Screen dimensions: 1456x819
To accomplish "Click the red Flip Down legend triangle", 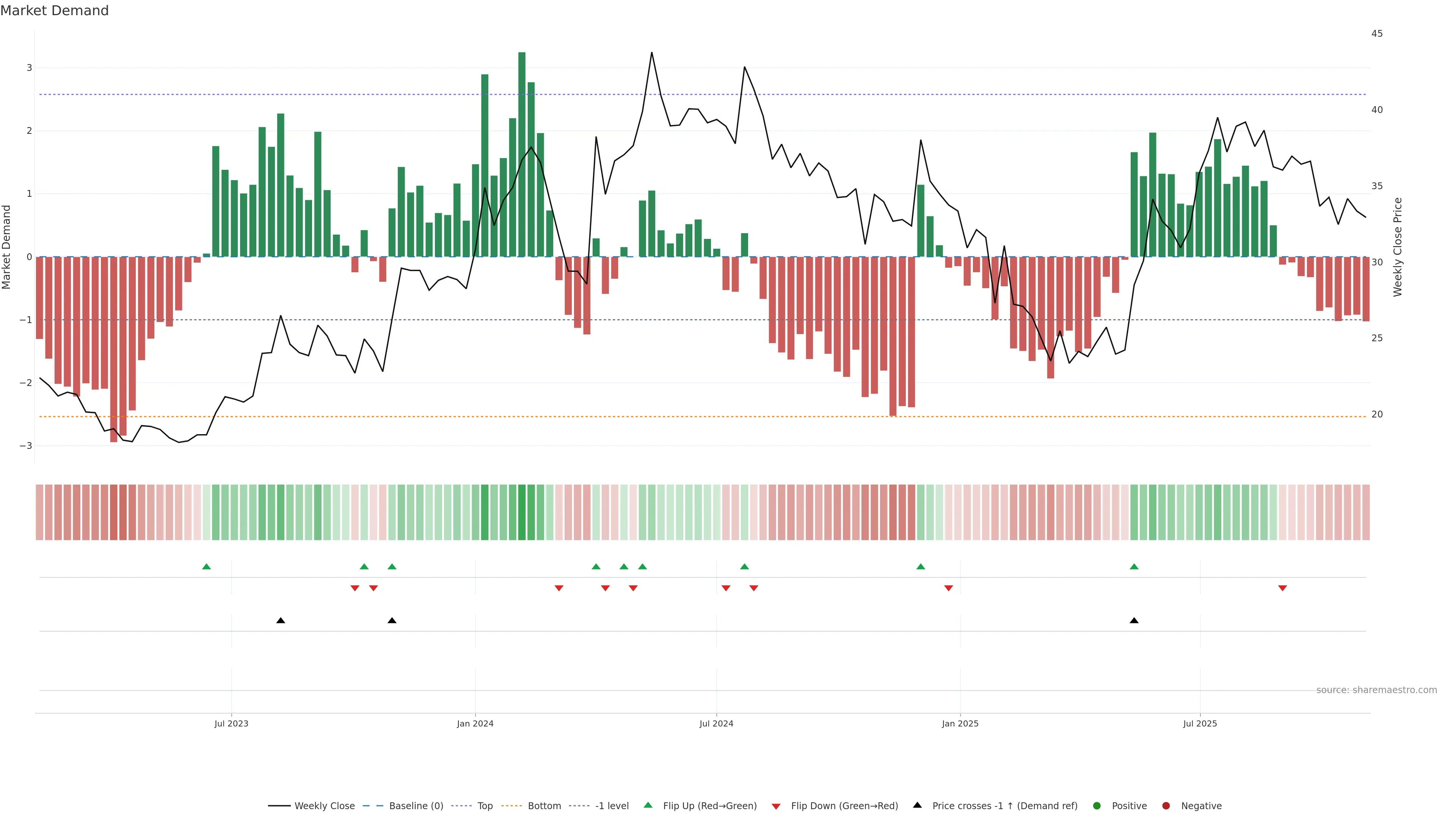I will [x=776, y=806].
